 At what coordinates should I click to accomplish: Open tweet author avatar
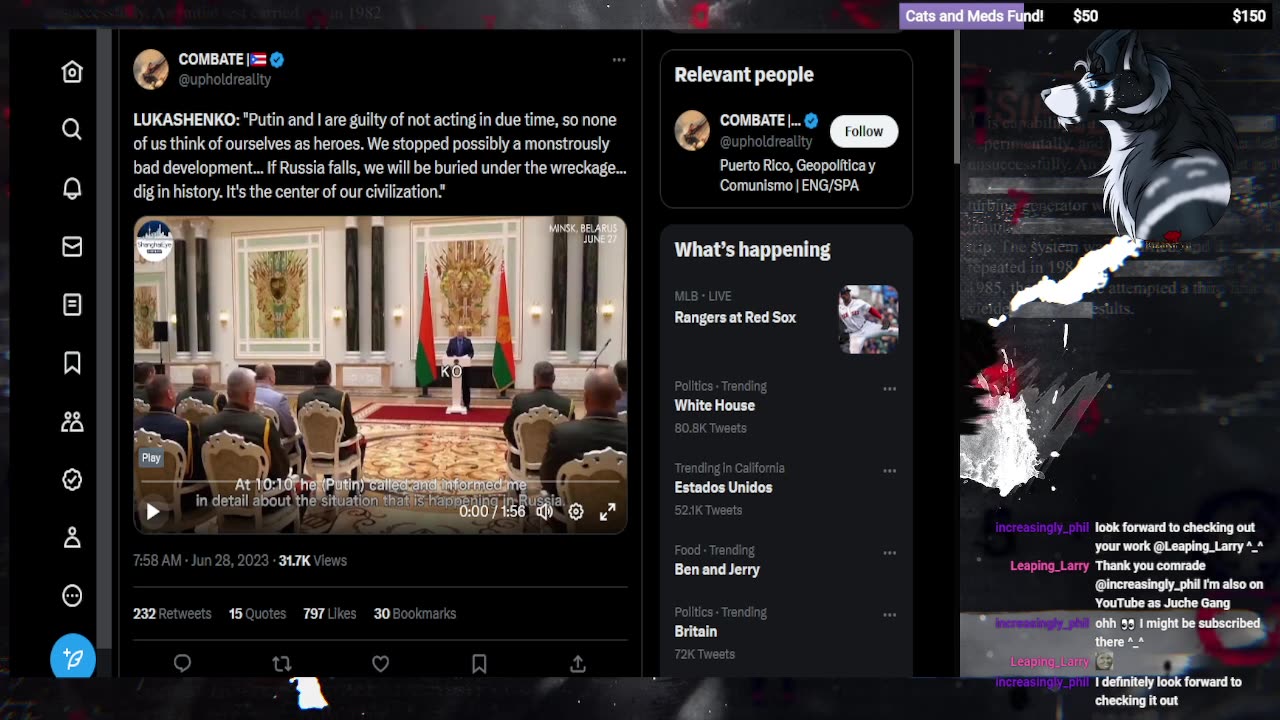pyautogui.click(x=151, y=69)
